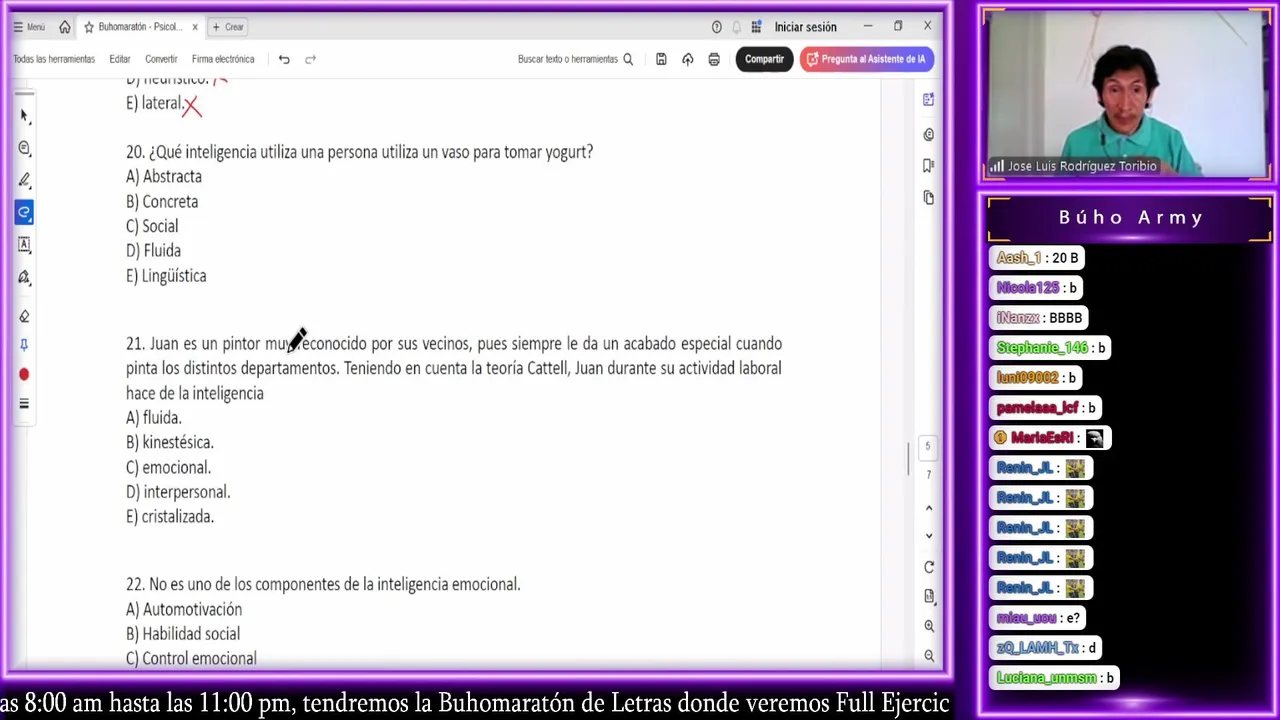Open the bookmarks panel icon
This screenshot has height=720, width=1280.
tap(928, 166)
